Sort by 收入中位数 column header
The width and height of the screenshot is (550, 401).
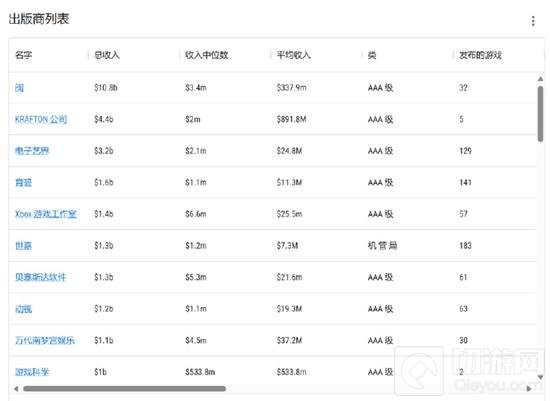click(x=207, y=55)
